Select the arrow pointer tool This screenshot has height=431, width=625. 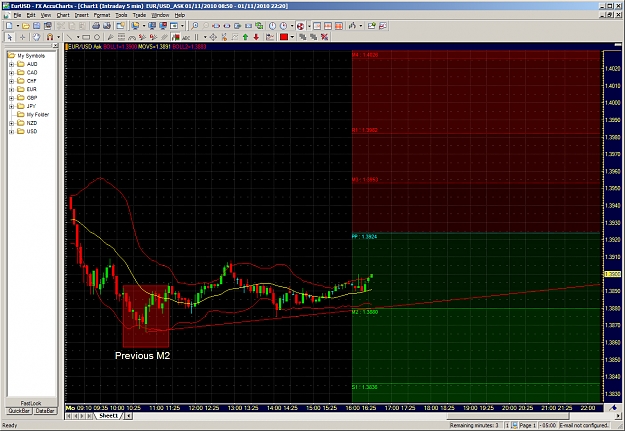pyautogui.click(x=10, y=37)
